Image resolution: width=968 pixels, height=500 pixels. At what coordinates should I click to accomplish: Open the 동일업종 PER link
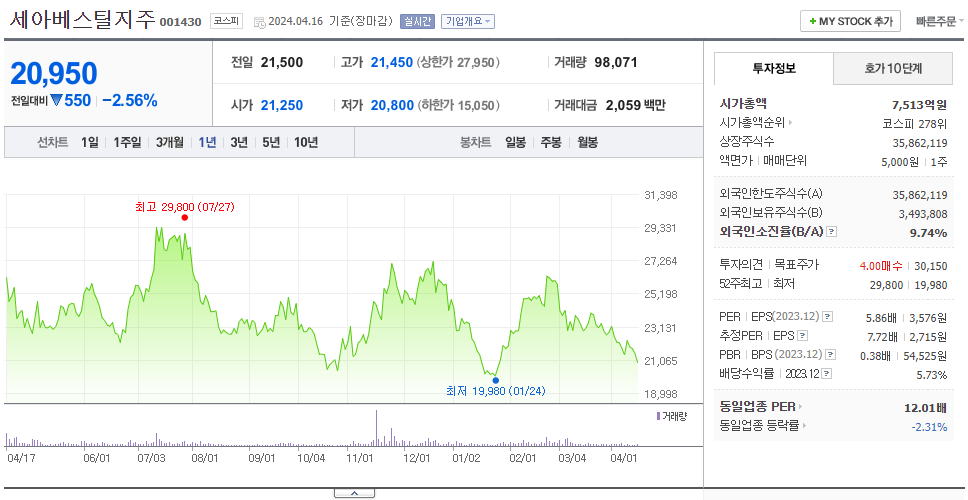757,407
